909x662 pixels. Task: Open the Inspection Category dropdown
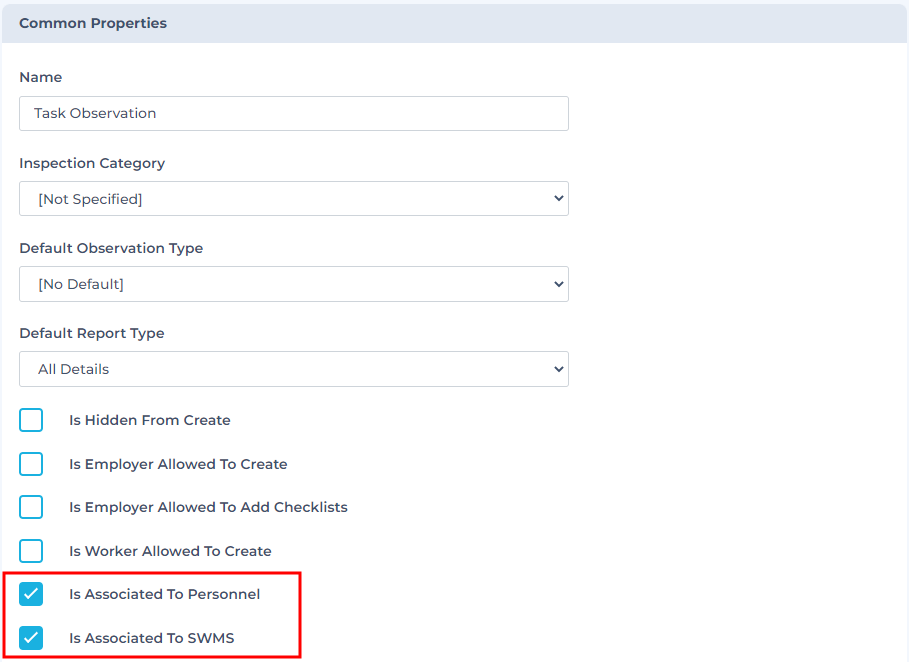click(293, 199)
